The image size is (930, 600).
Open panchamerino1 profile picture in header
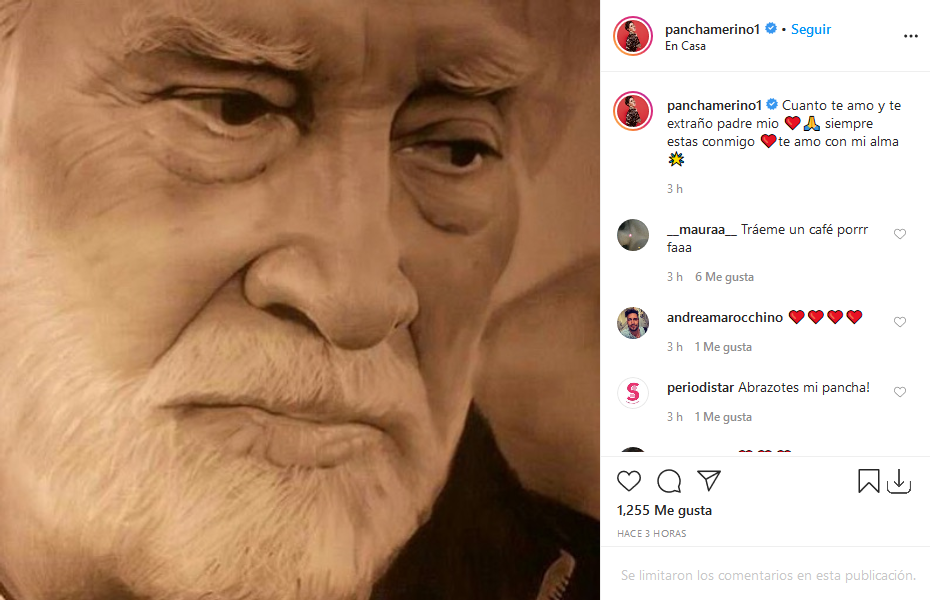pos(633,36)
